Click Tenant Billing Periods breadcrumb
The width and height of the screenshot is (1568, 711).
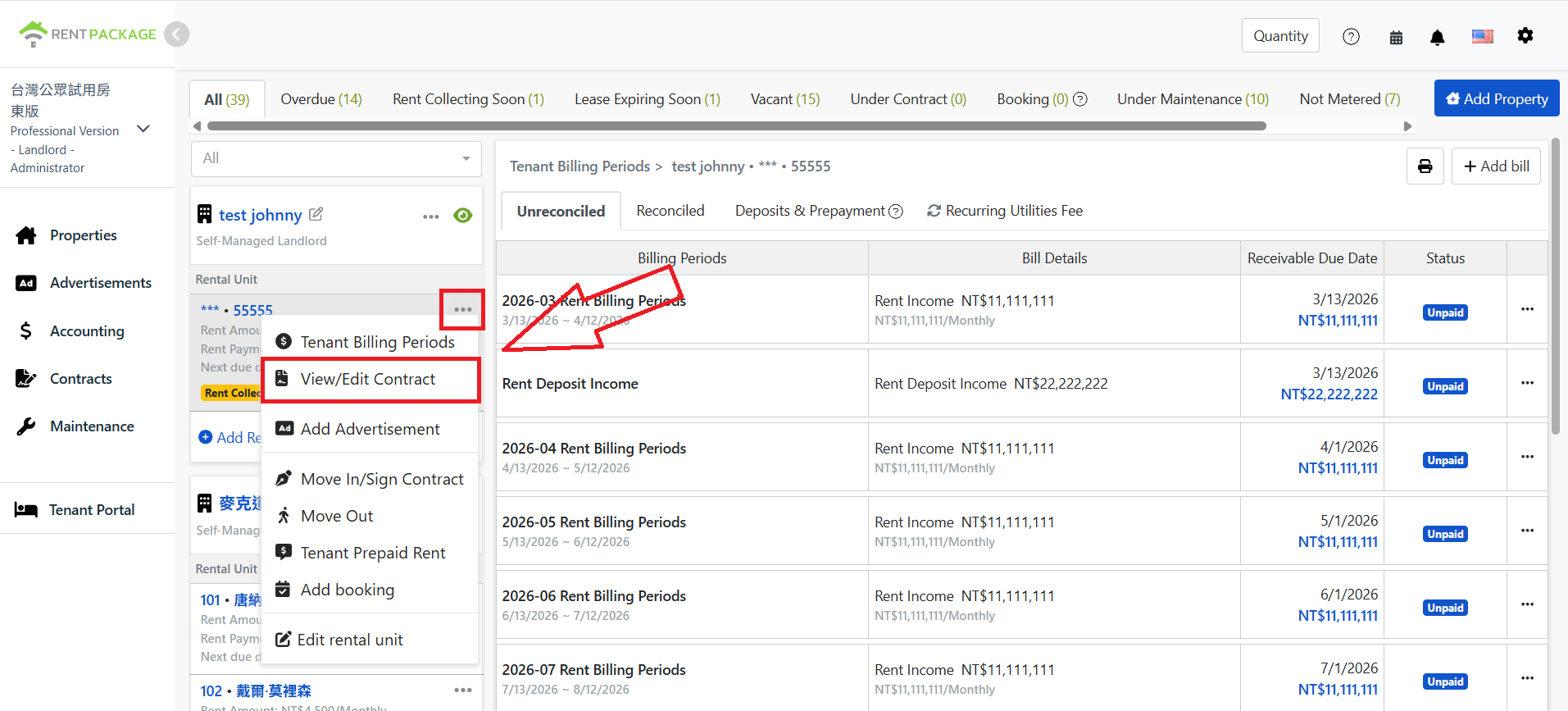point(579,166)
